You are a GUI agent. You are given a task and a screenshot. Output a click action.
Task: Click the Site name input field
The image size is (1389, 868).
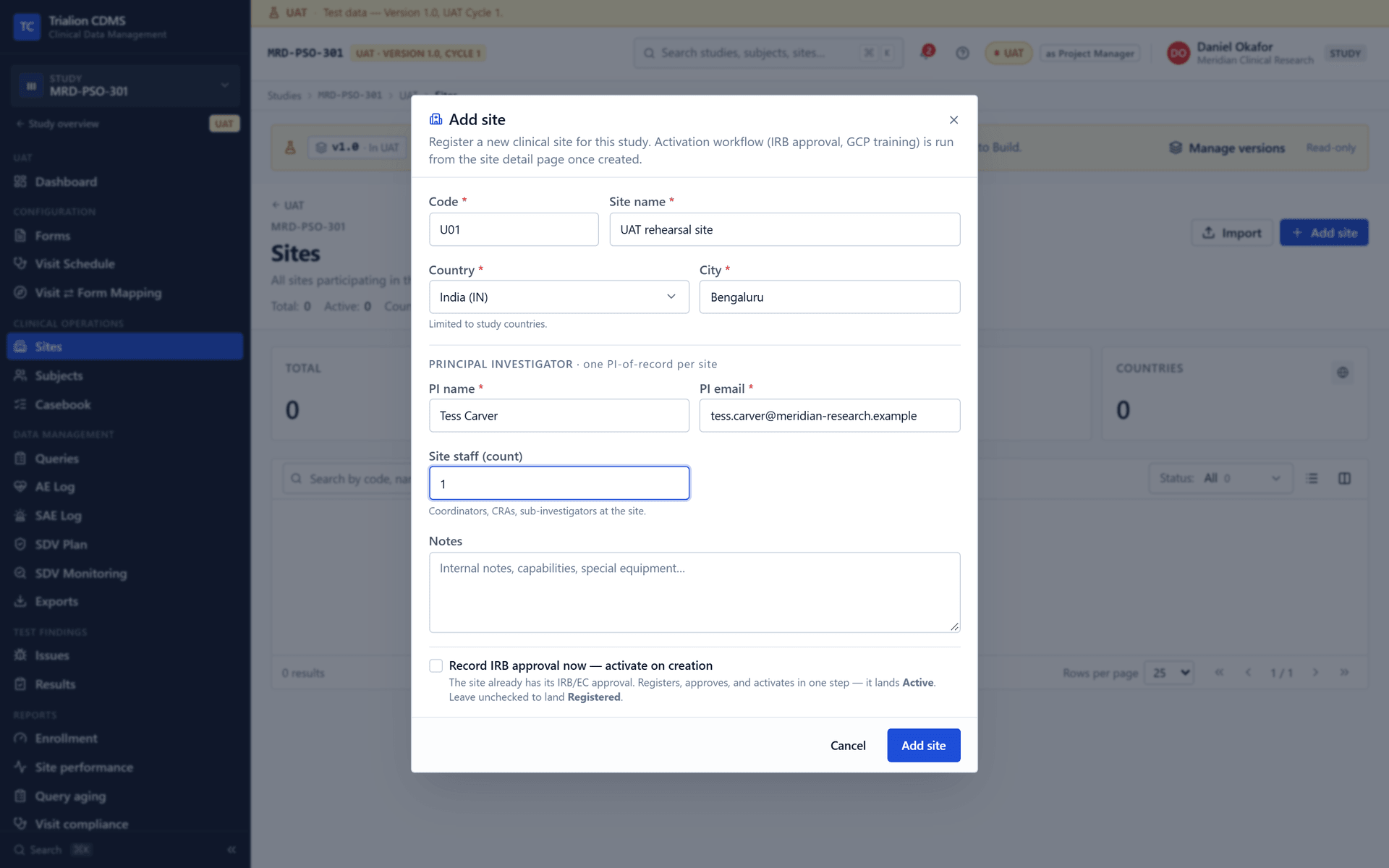(x=784, y=229)
